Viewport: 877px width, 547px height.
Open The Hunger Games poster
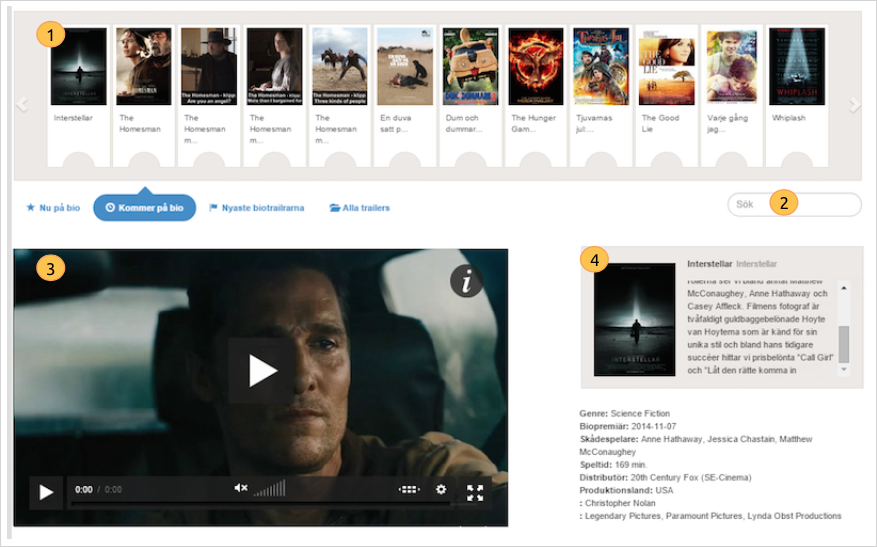pyautogui.click(x=536, y=67)
